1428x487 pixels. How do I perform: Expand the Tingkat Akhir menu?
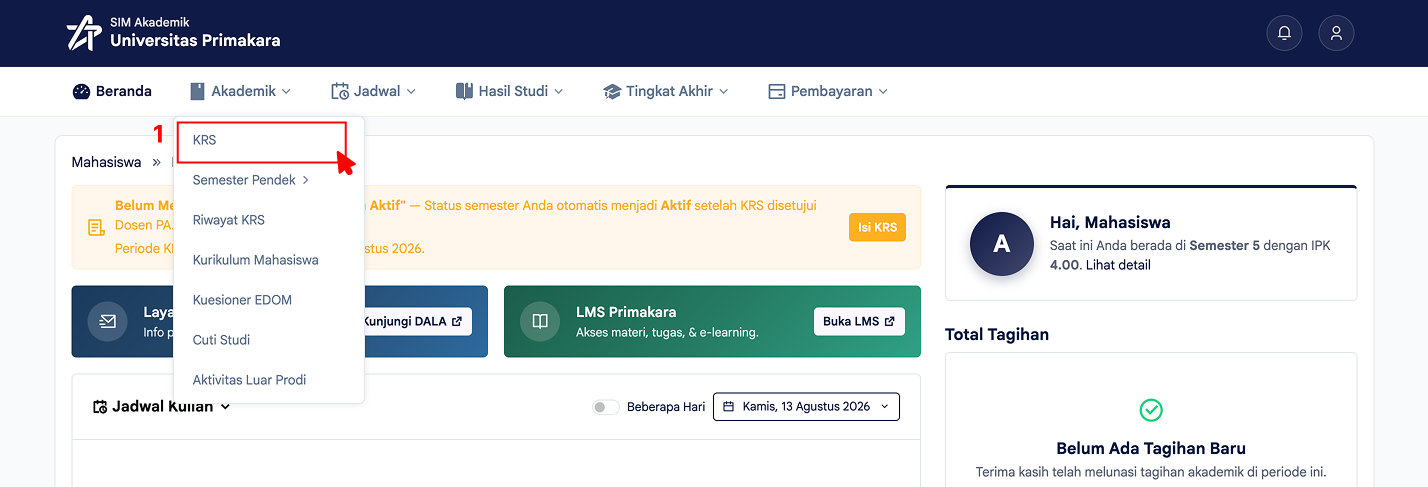[x=666, y=91]
